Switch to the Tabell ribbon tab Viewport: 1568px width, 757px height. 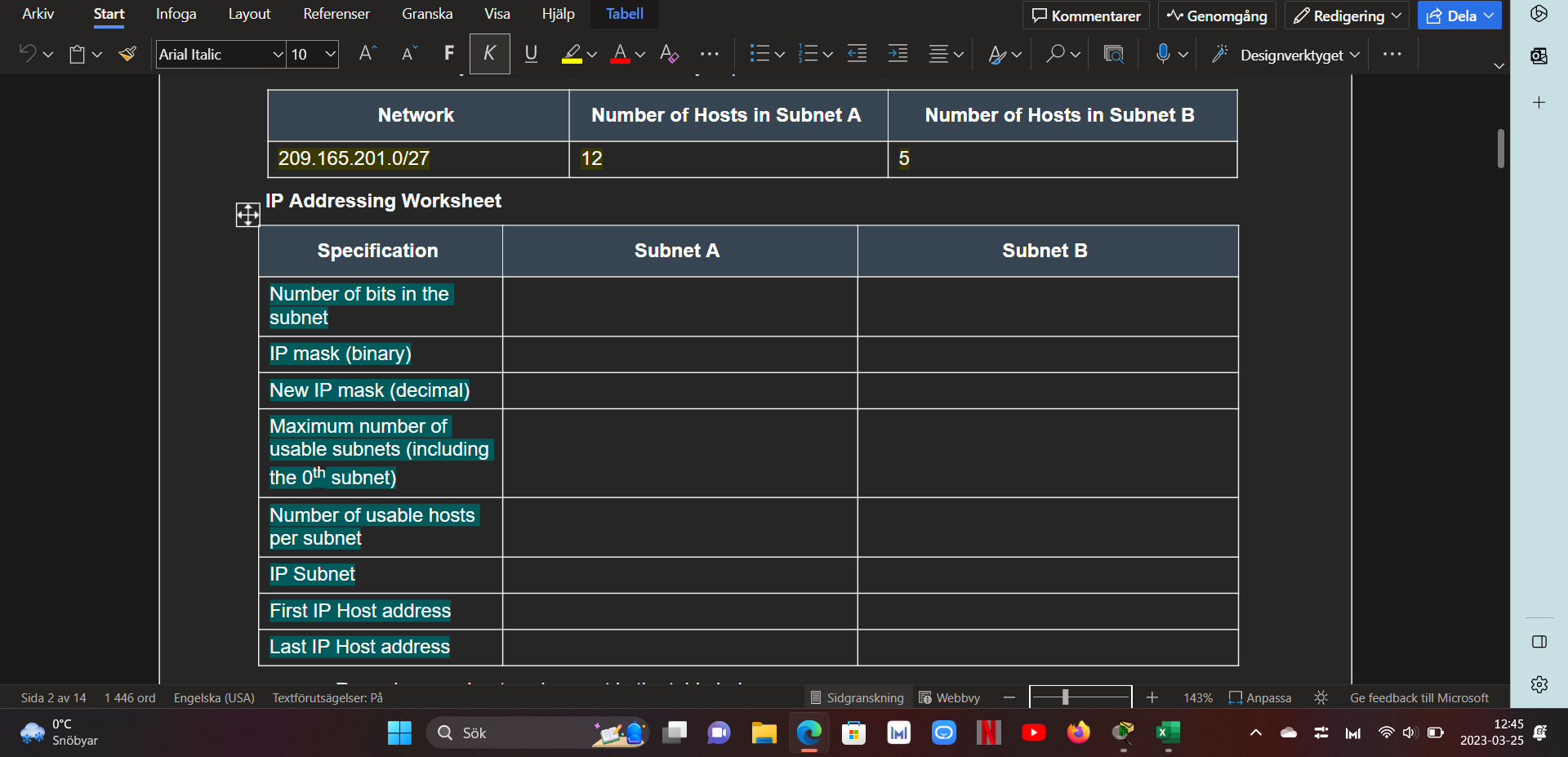[624, 14]
